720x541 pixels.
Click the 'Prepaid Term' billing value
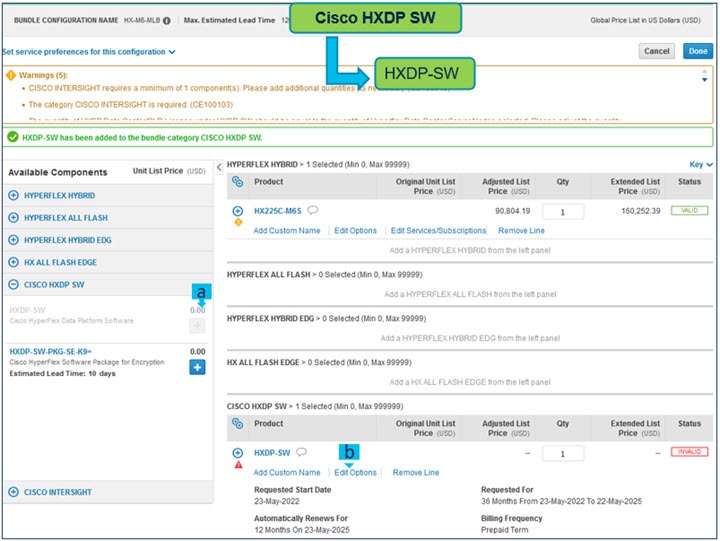(505, 530)
